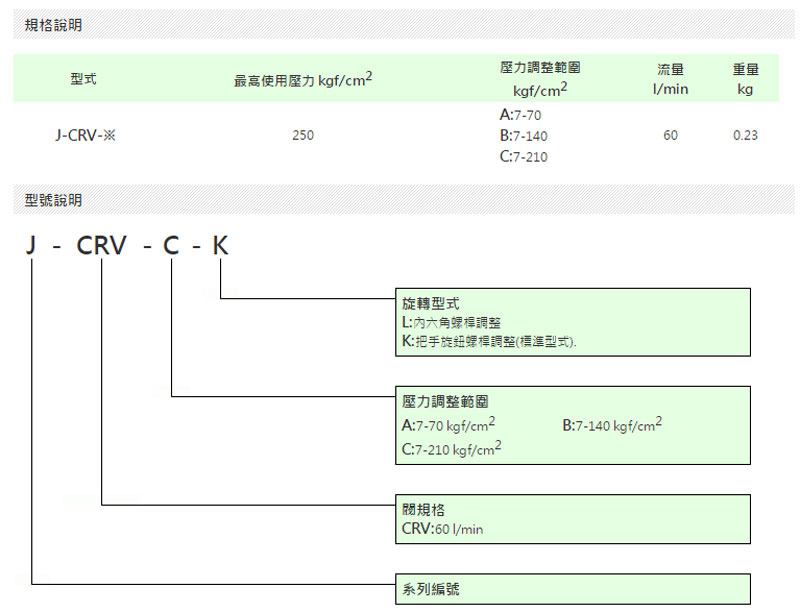Select the 型式 column header
This screenshot has width=800, height=612.
point(83,79)
